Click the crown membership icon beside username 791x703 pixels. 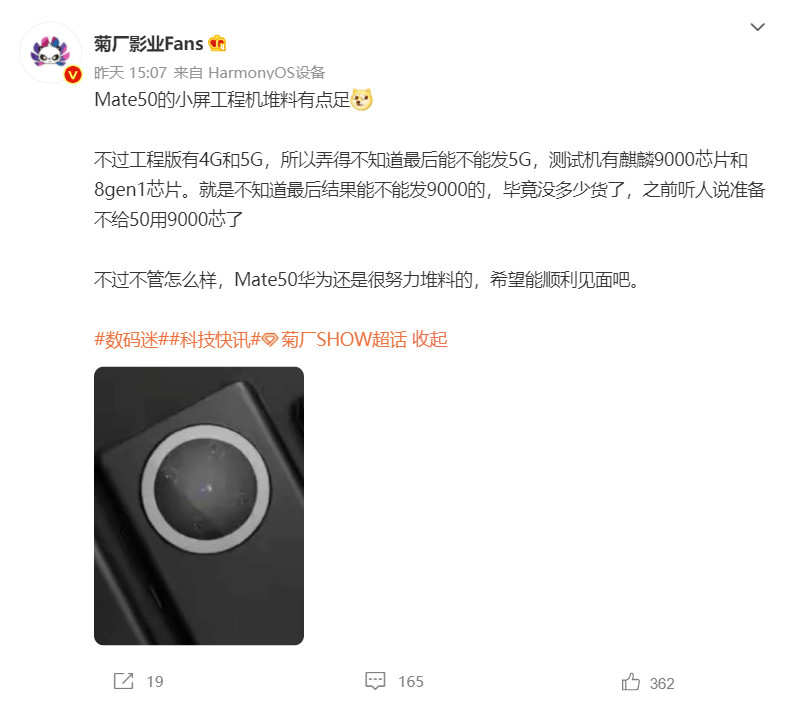(x=217, y=43)
